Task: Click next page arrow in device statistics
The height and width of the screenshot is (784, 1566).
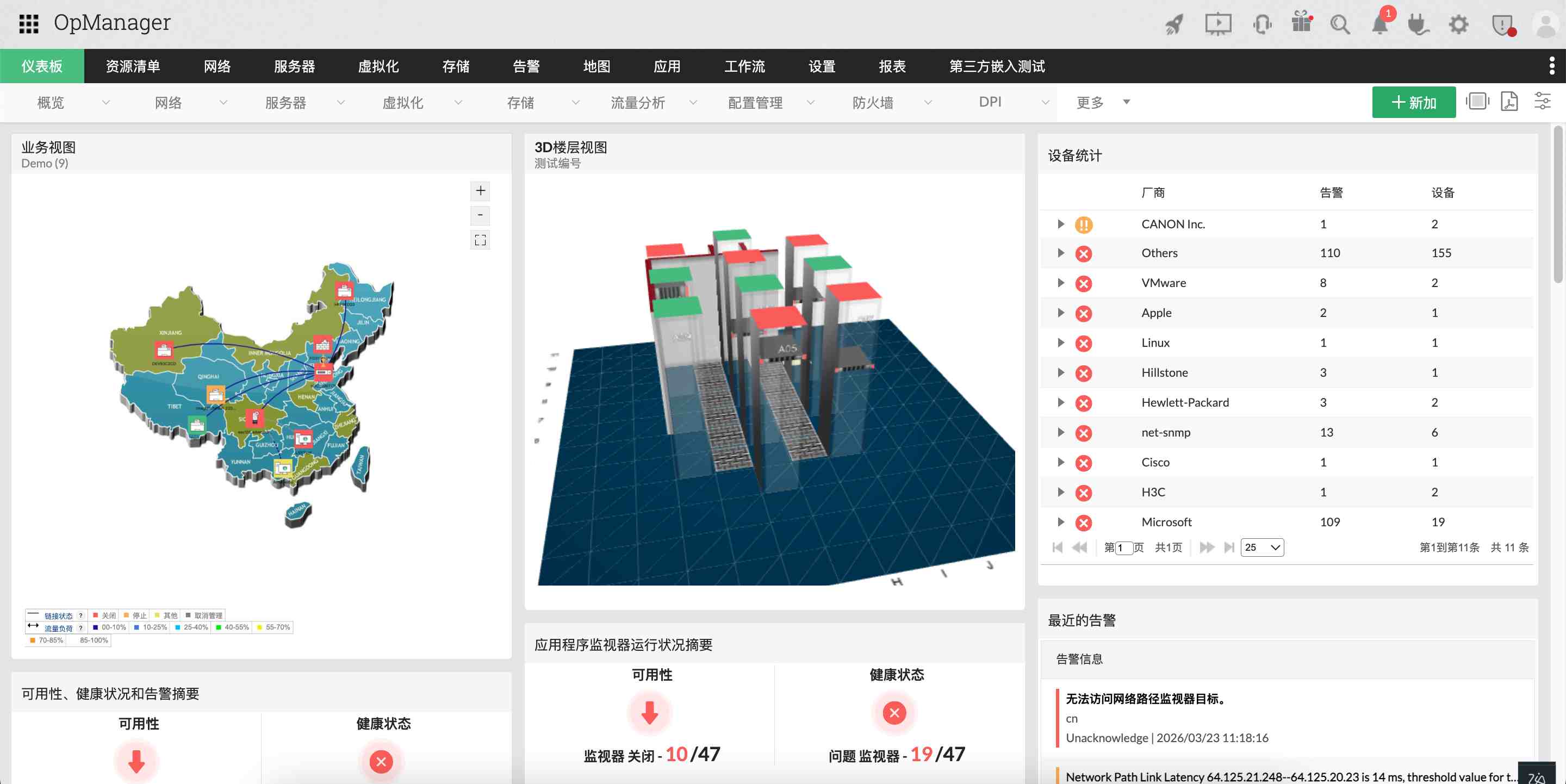Action: pos(1207,547)
